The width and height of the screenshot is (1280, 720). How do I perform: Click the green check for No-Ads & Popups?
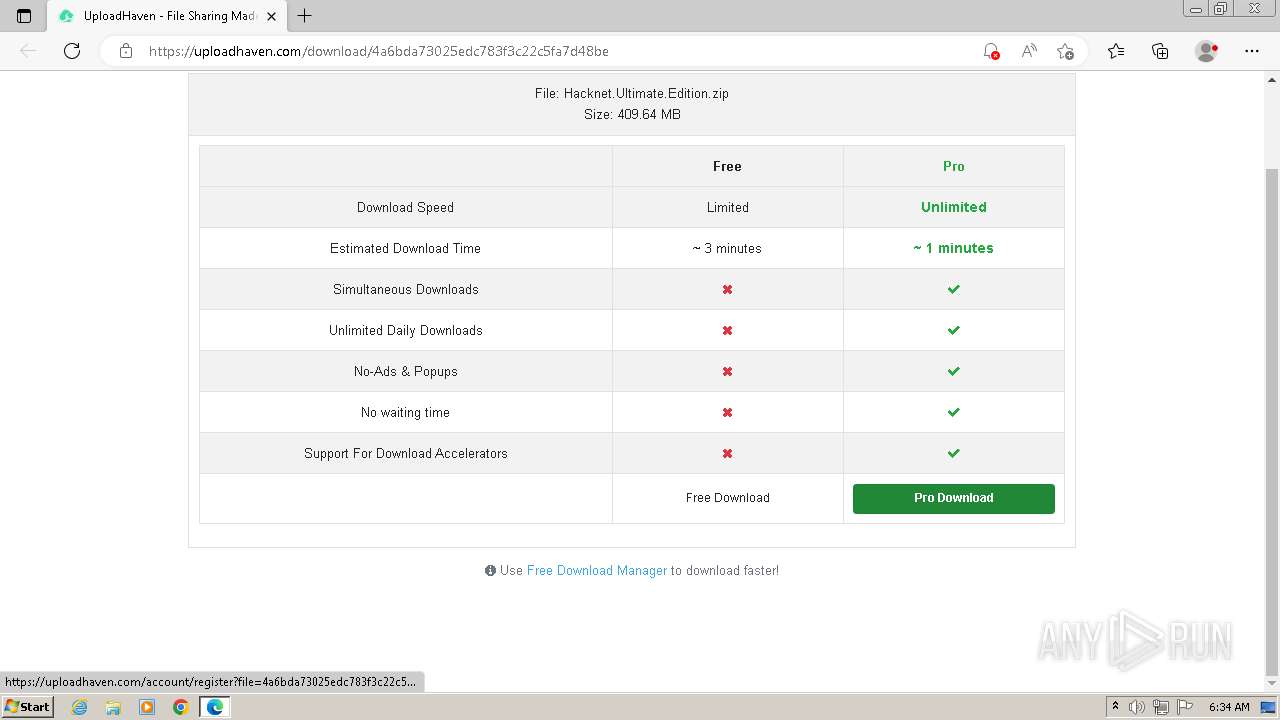953,372
